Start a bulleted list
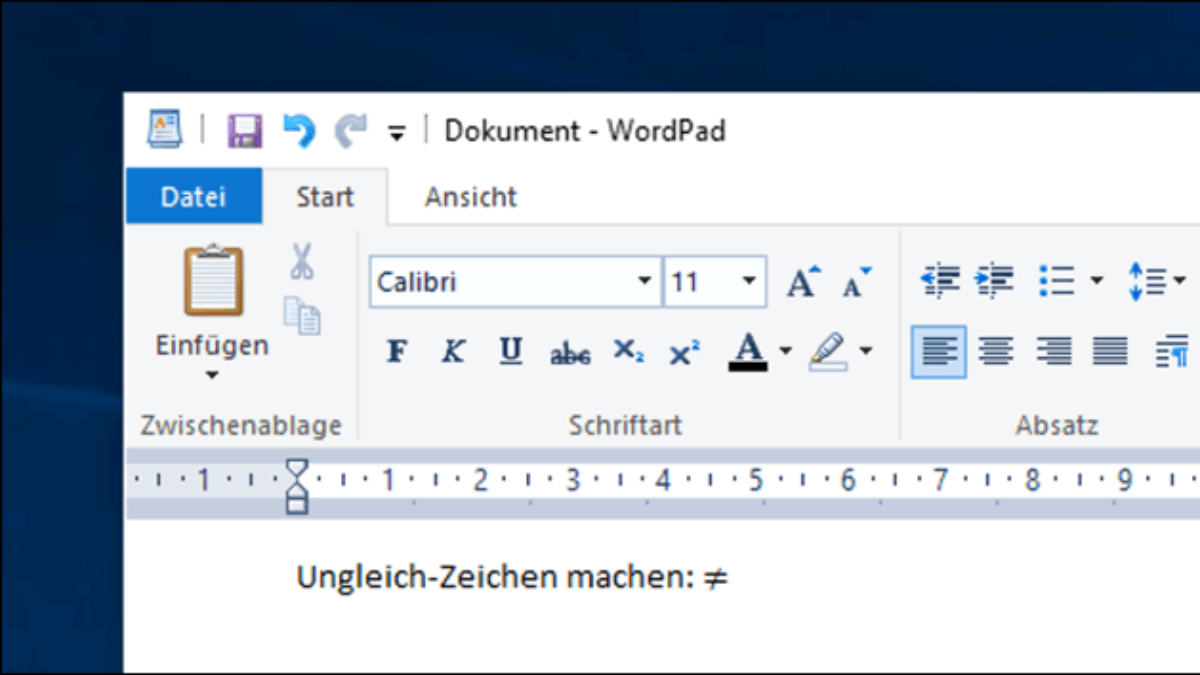 pyautogui.click(x=1056, y=281)
